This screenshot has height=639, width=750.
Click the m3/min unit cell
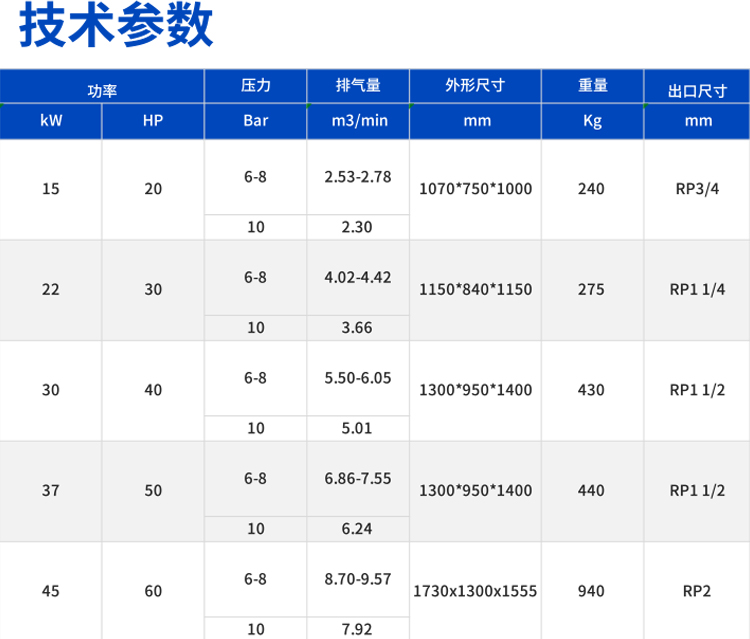358,121
